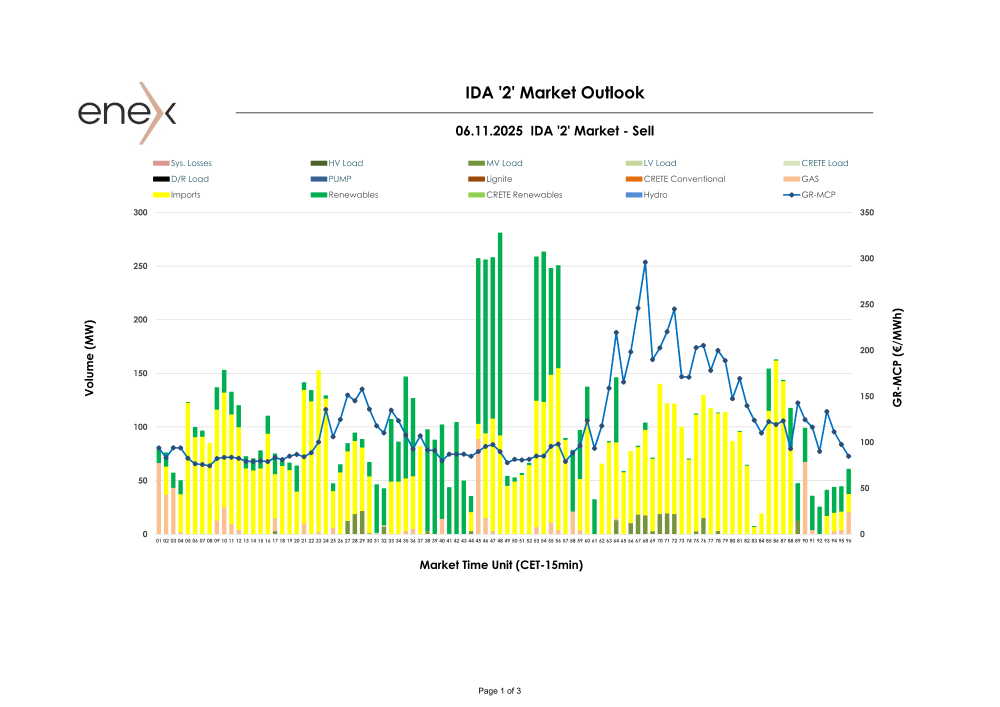Select the Market Time Unit axis title
1000x707 pixels.
[501, 565]
